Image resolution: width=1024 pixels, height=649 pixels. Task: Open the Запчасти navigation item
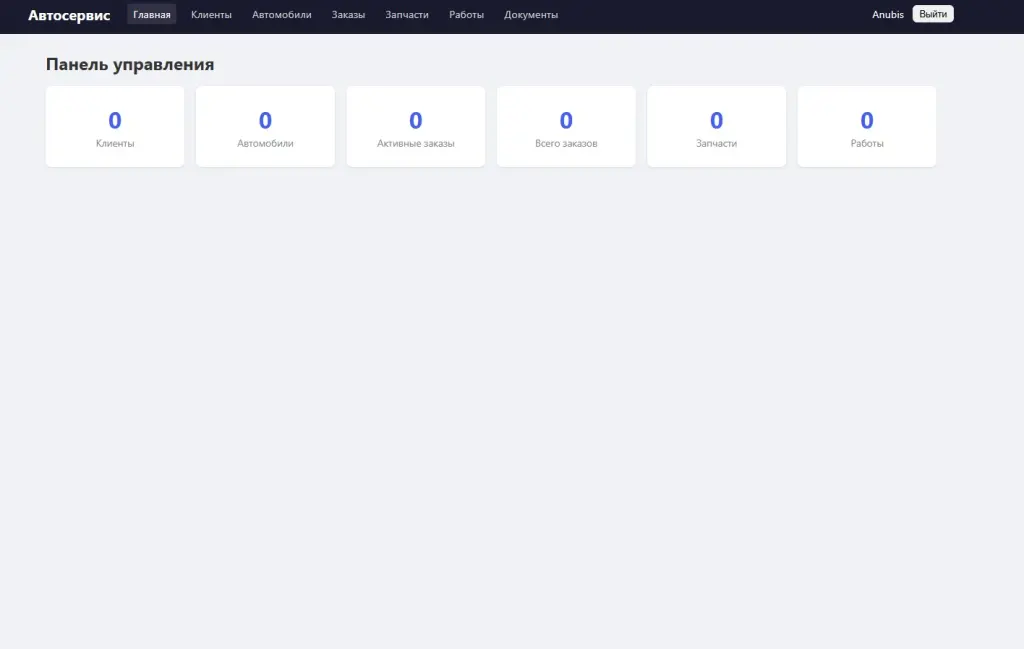[x=407, y=14]
